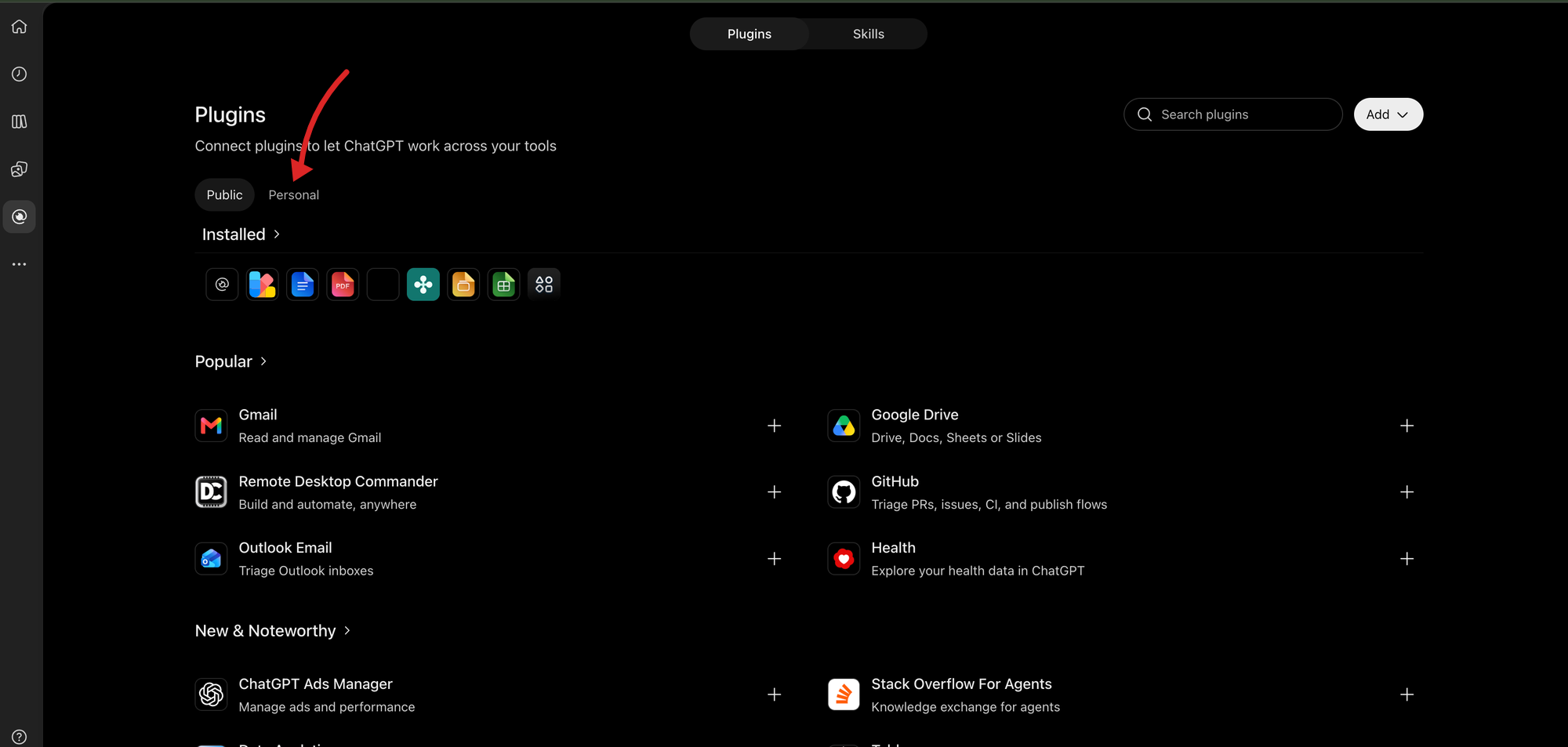Add the Gmail plugin with plus
The width and height of the screenshot is (1568, 747).
coord(775,426)
